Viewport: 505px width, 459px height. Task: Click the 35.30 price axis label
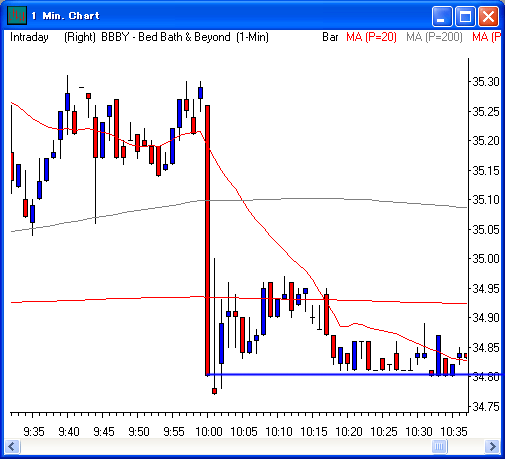486,82
